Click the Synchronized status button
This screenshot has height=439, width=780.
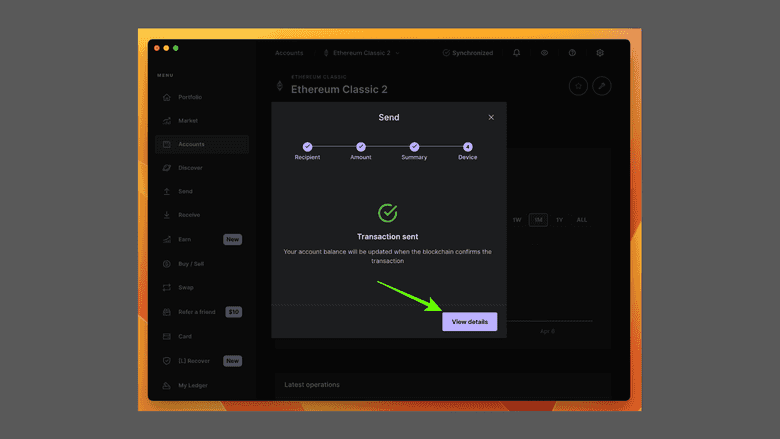coord(467,53)
